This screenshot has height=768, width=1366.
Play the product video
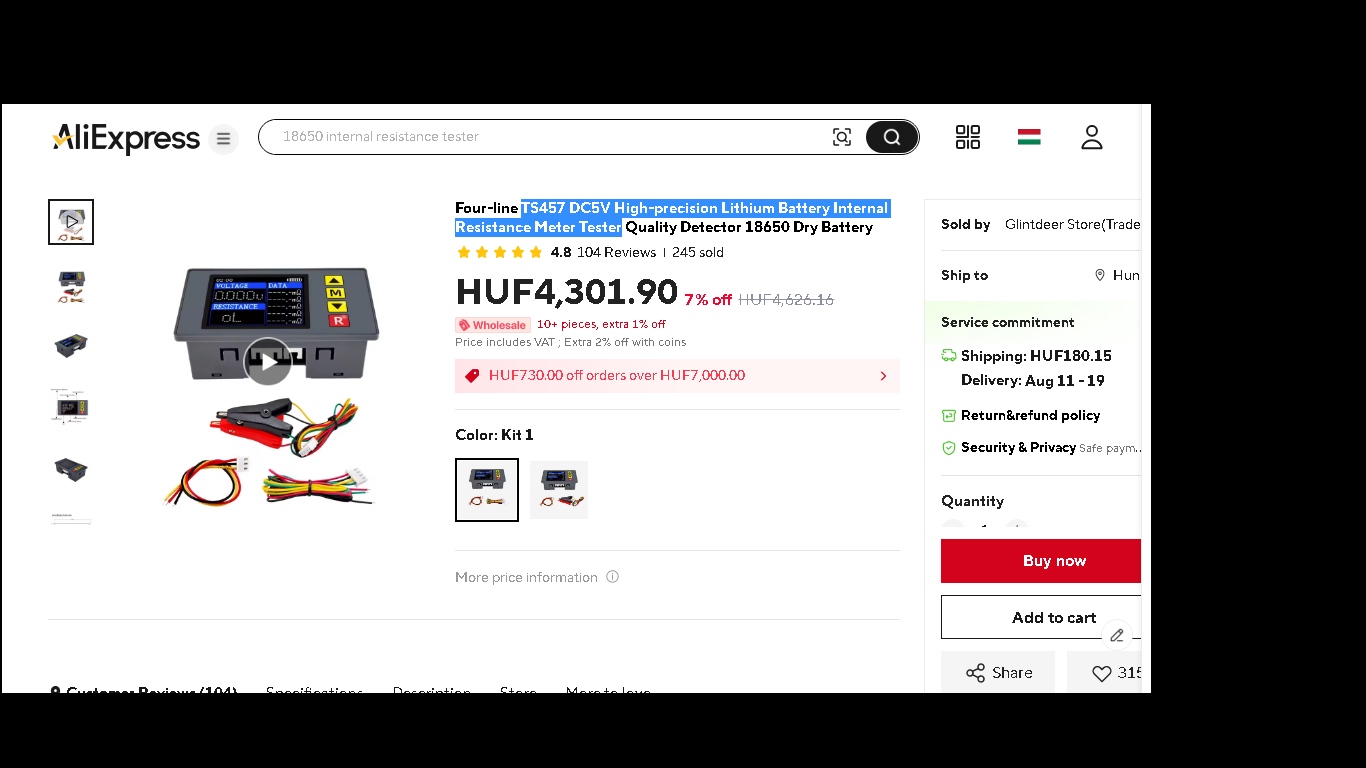pos(268,361)
